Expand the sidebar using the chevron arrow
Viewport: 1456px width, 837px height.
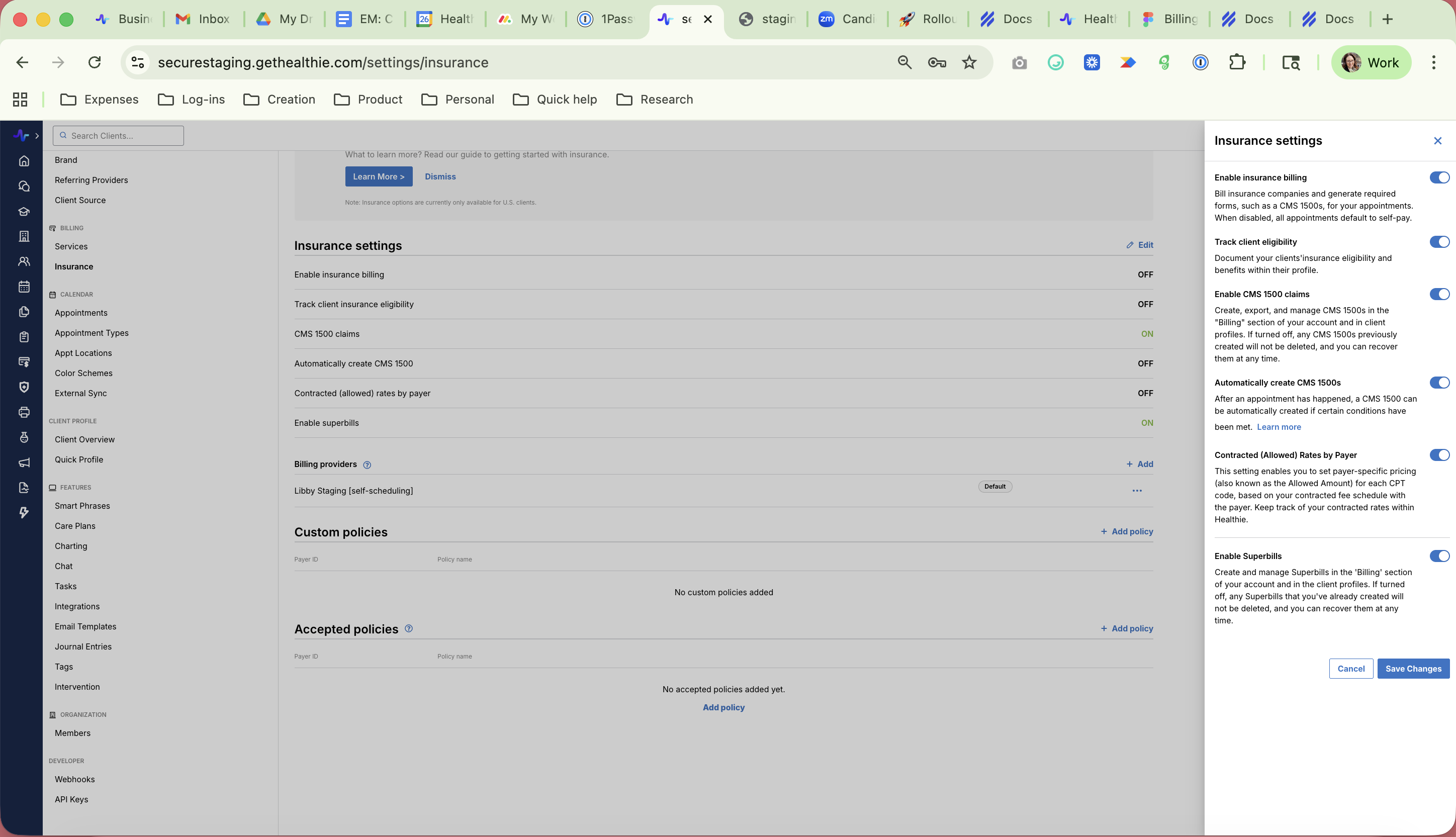37,136
